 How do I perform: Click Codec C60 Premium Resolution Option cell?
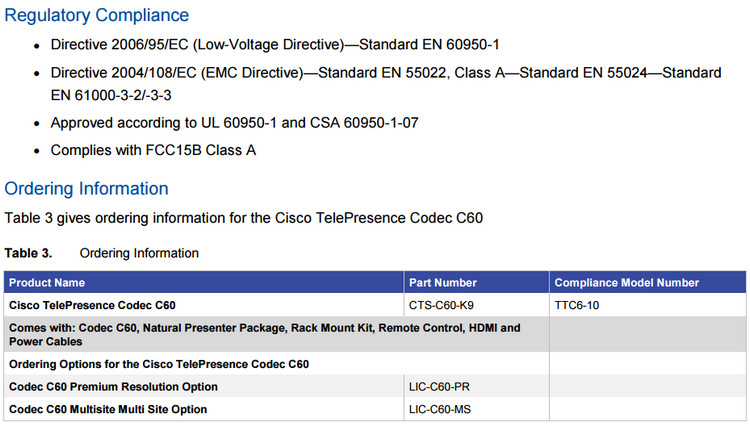tap(113, 386)
